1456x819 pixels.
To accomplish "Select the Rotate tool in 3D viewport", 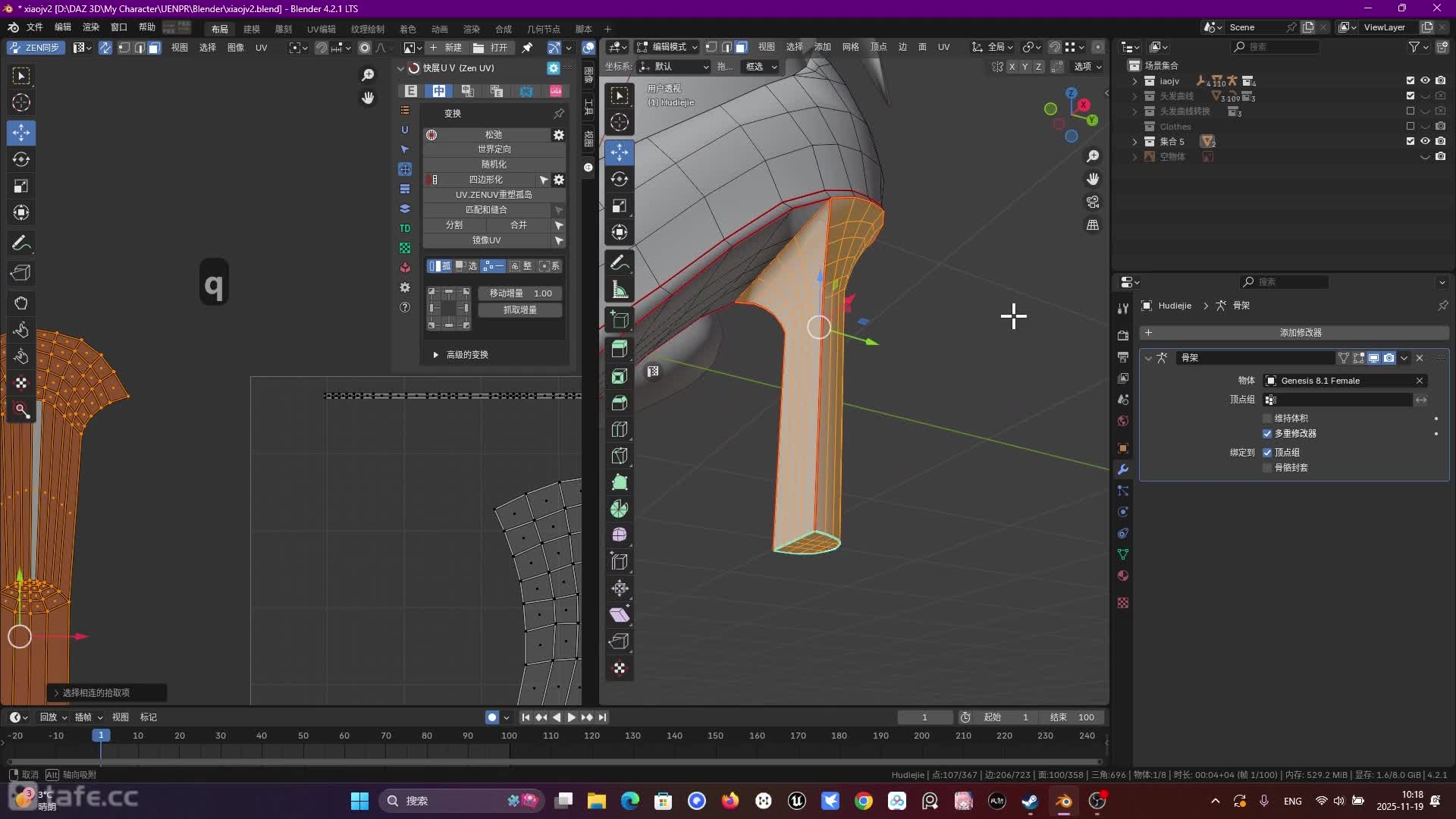I will 620,180.
